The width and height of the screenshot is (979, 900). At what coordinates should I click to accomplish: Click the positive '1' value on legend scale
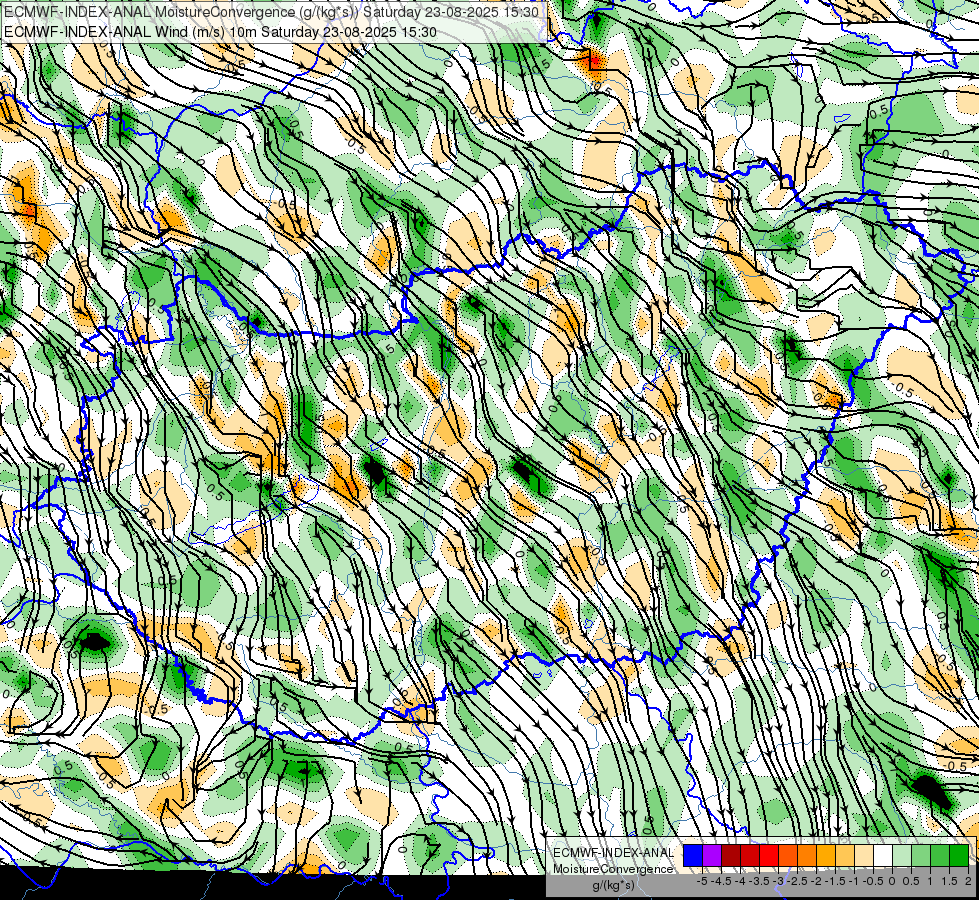[930, 881]
